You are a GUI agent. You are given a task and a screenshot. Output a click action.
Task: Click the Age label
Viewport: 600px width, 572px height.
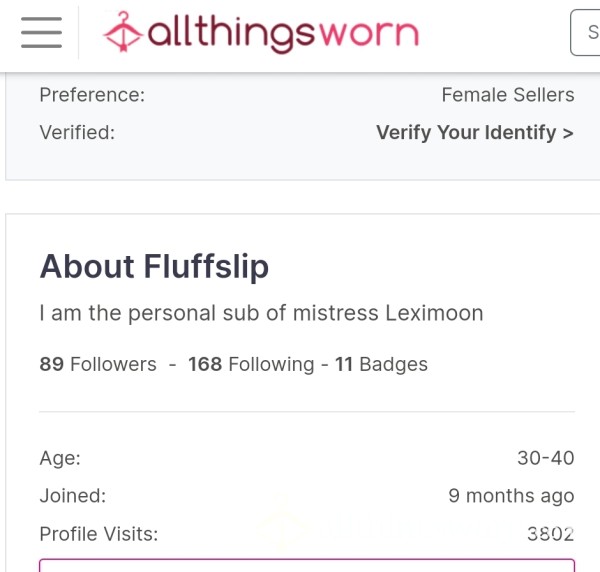60,458
